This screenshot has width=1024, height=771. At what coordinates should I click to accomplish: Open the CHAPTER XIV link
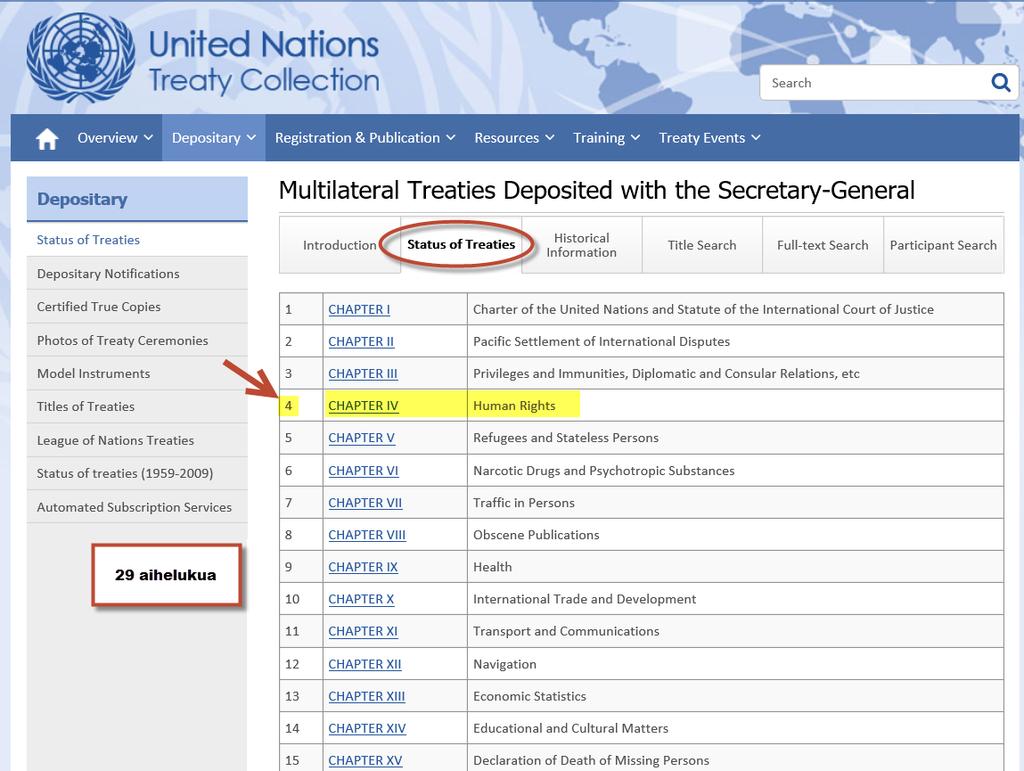coord(367,728)
